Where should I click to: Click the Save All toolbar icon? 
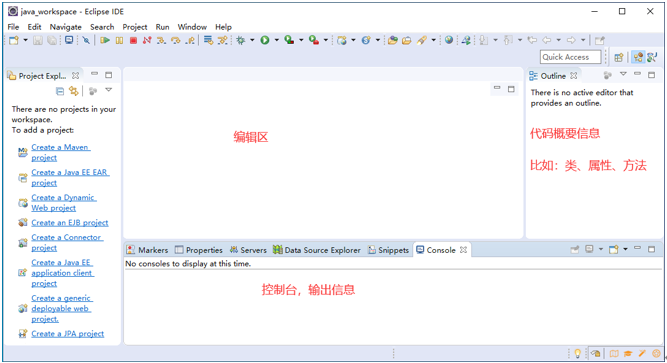(x=51, y=40)
